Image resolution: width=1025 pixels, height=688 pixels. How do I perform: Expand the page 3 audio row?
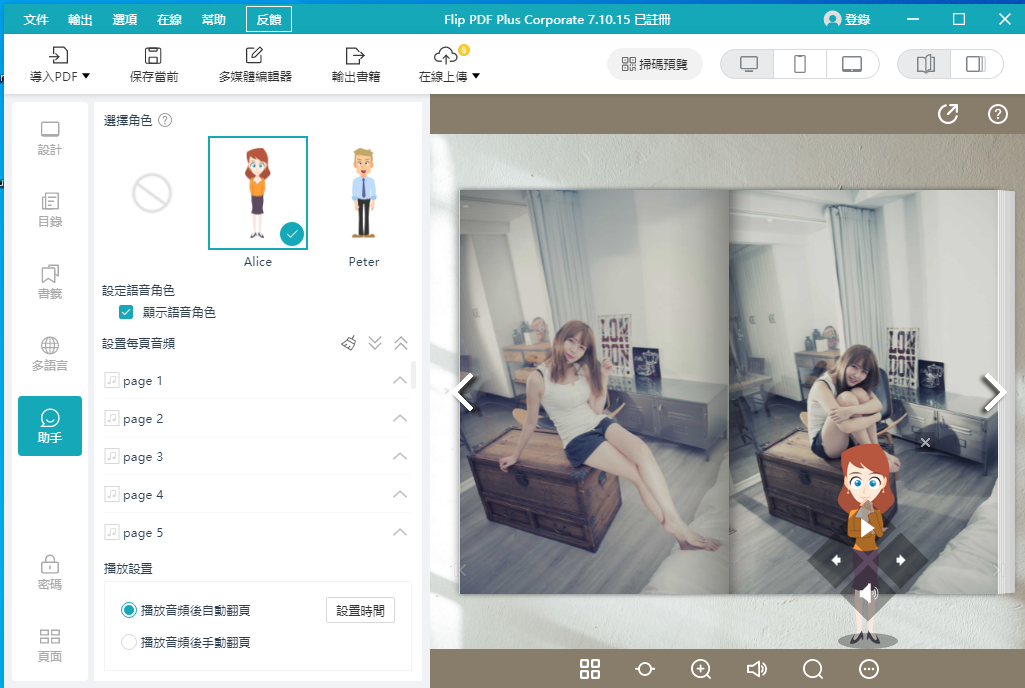(400, 457)
